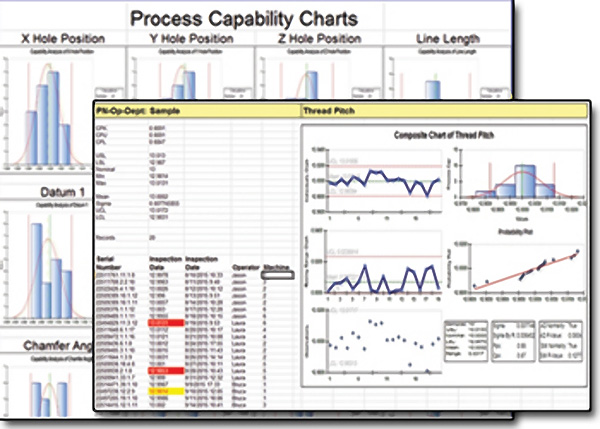The width and height of the screenshot is (600, 429).
Task: Click the Sigma row label
Action: (104, 204)
